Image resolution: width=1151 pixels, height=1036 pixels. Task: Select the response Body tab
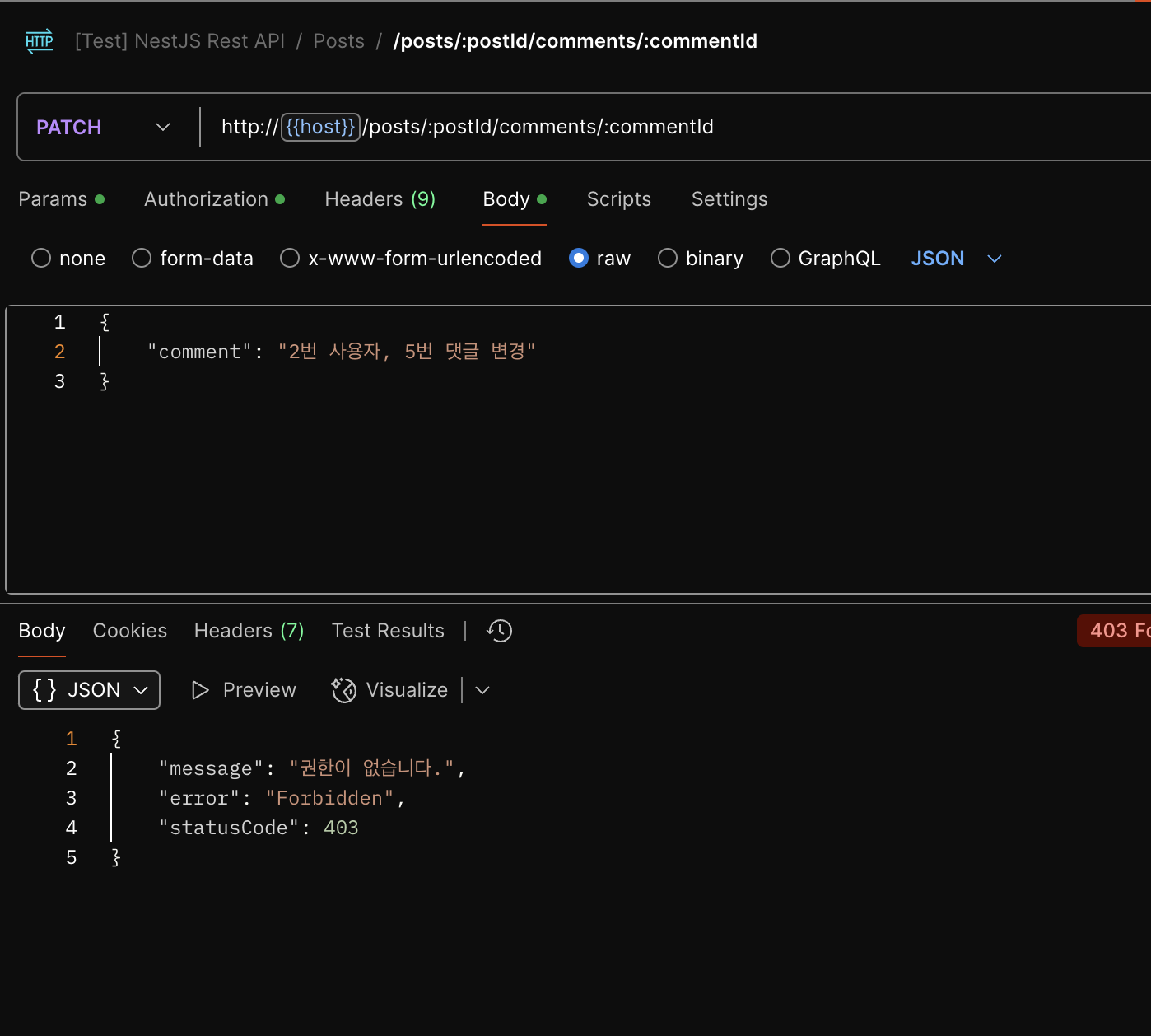tap(42, 631)
